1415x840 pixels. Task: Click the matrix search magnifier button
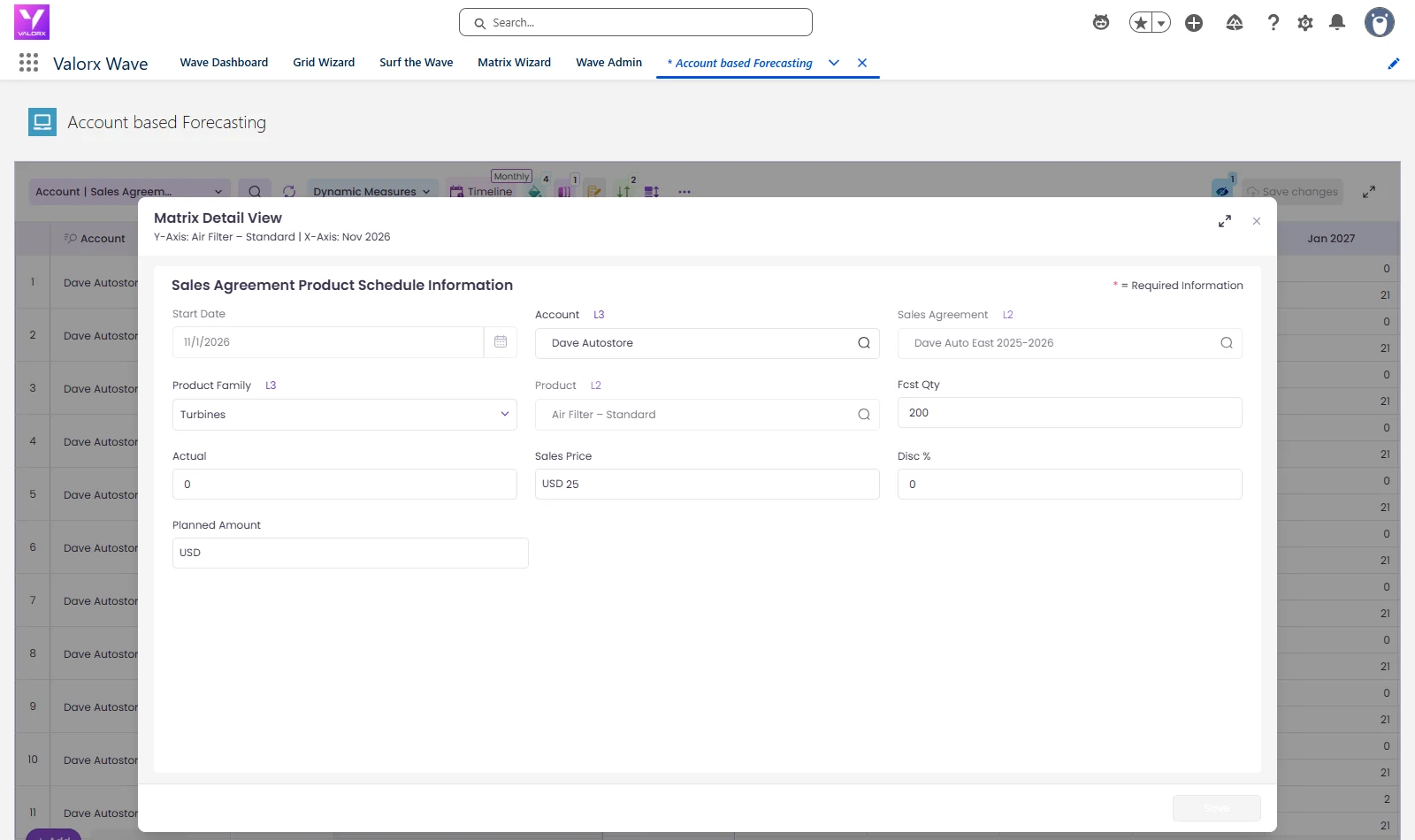(x=255, y=192)
